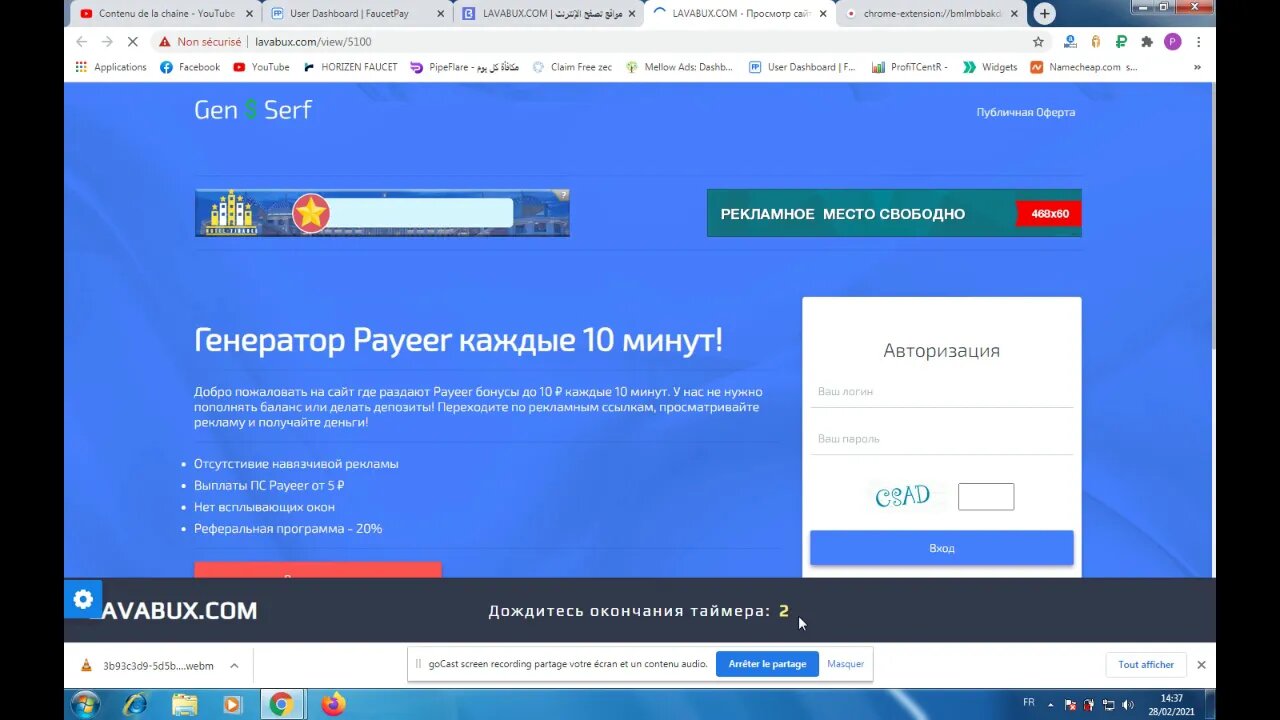The height and width of the screenshot is (720, 1280).
Task: Click the Non sécurisé warning icon
Action: [163, 42]
